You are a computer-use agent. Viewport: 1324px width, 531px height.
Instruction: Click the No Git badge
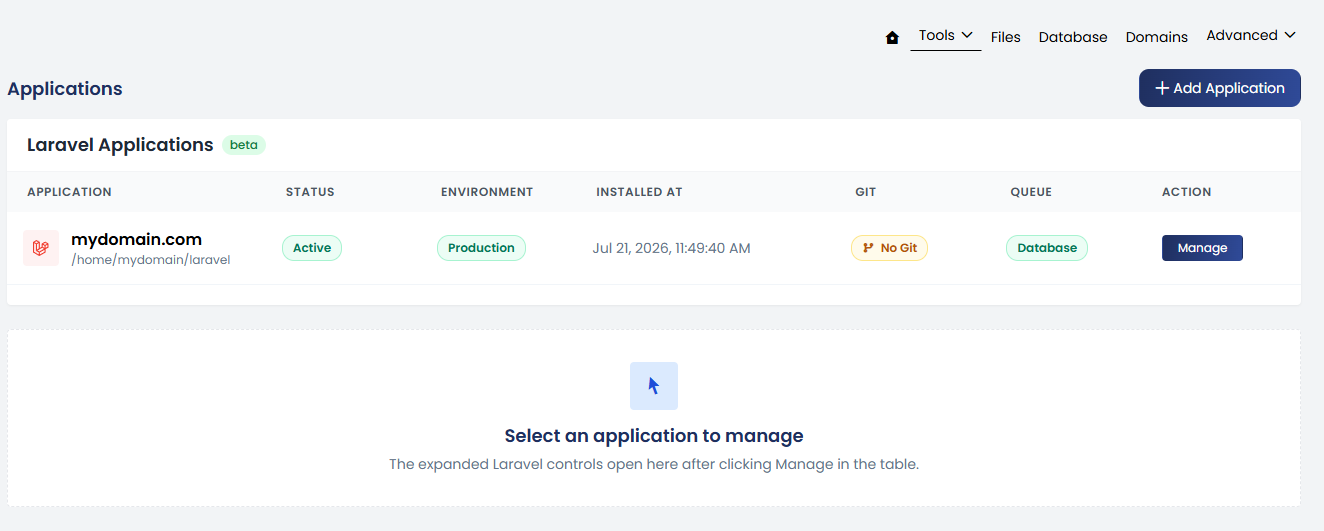point(889,248)
